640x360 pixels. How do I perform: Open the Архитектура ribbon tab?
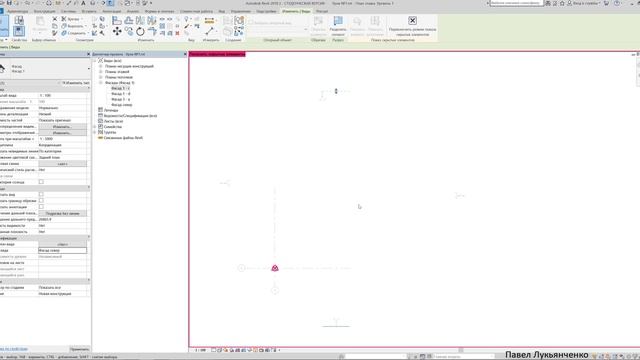(18, 11)
